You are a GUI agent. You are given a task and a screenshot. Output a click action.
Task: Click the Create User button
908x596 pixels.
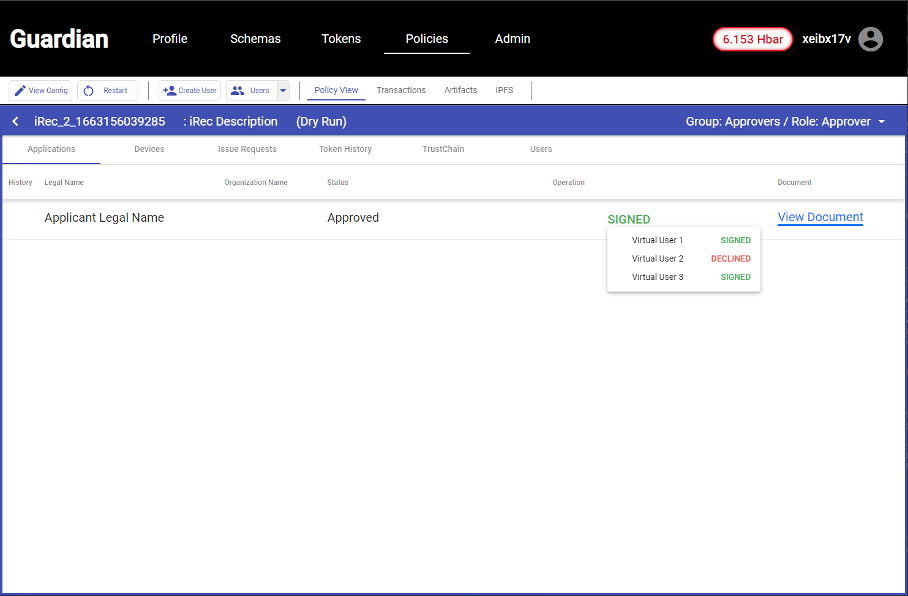click(189, 91)
